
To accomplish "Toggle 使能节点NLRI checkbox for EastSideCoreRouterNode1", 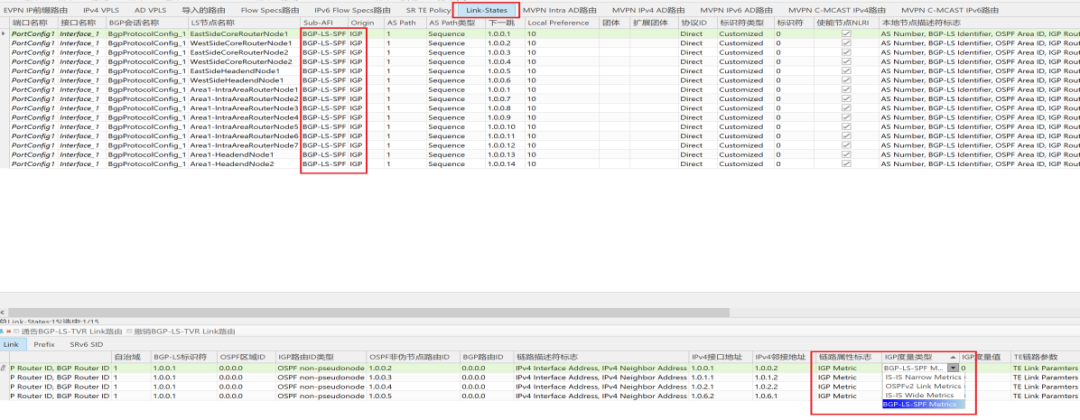I will click(x=846, y=34).
